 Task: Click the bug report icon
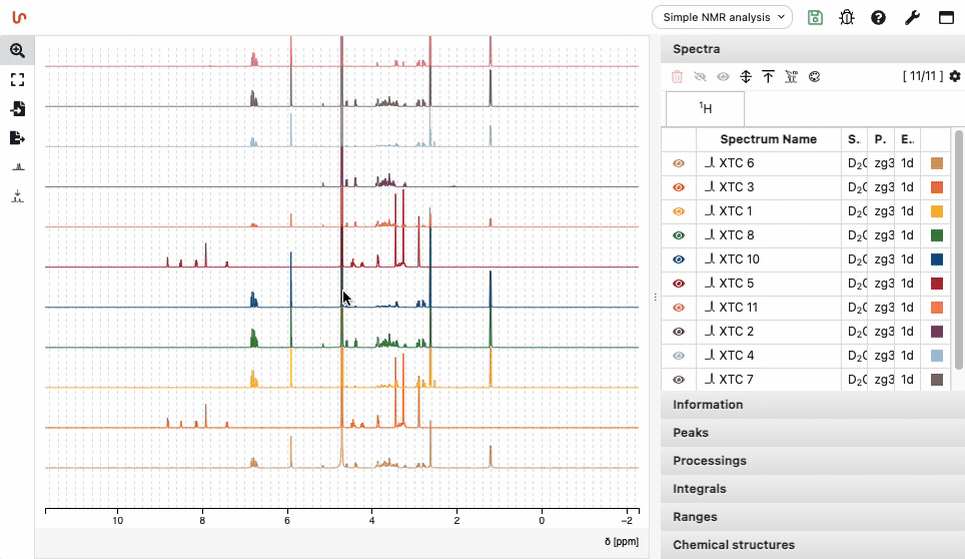point(847,17)
